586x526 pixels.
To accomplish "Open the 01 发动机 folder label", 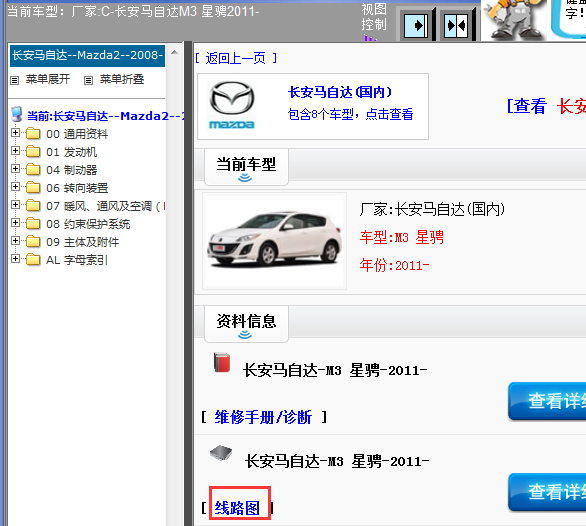I will (71, 152).
